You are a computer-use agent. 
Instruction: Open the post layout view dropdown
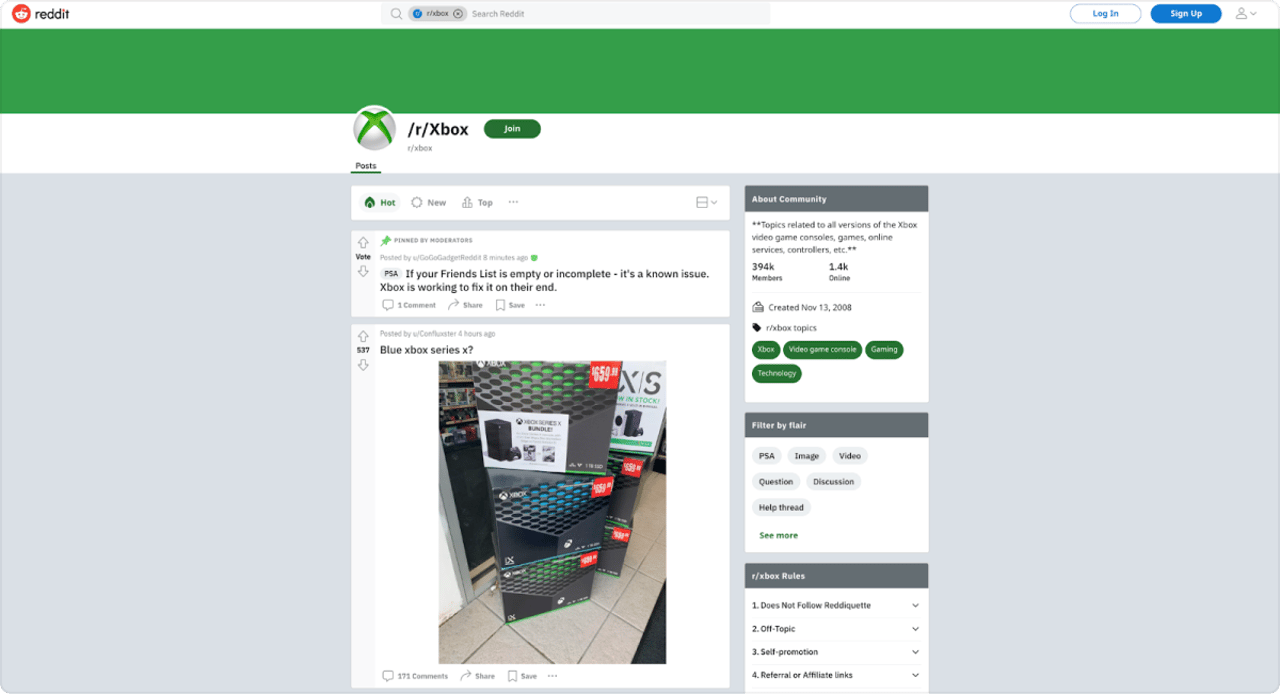[x=706, y=202]
